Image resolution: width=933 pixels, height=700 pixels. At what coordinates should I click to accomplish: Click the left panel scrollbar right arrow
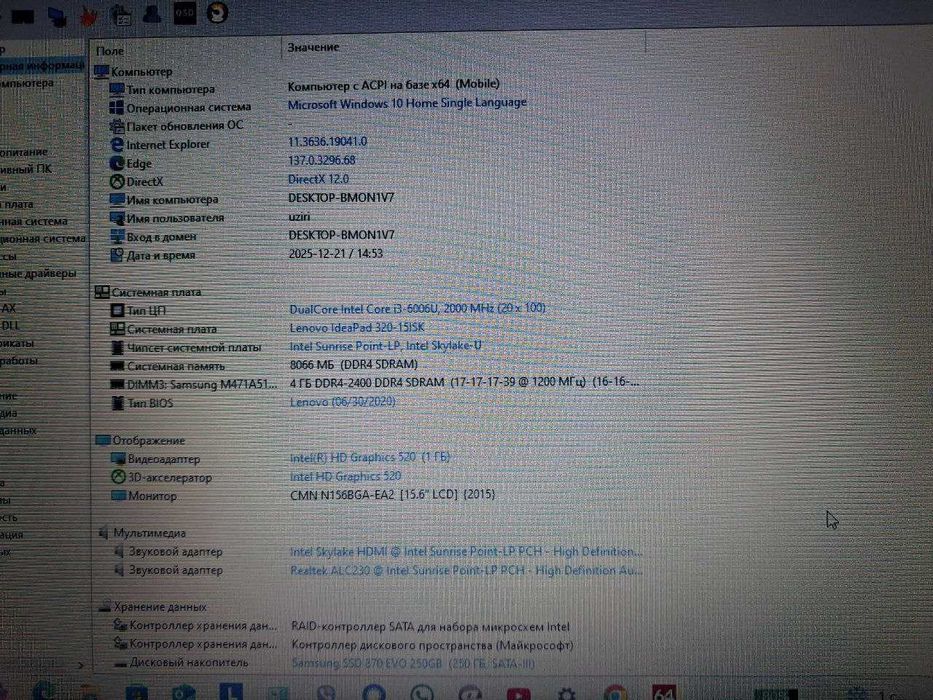(x=81, y=665)
